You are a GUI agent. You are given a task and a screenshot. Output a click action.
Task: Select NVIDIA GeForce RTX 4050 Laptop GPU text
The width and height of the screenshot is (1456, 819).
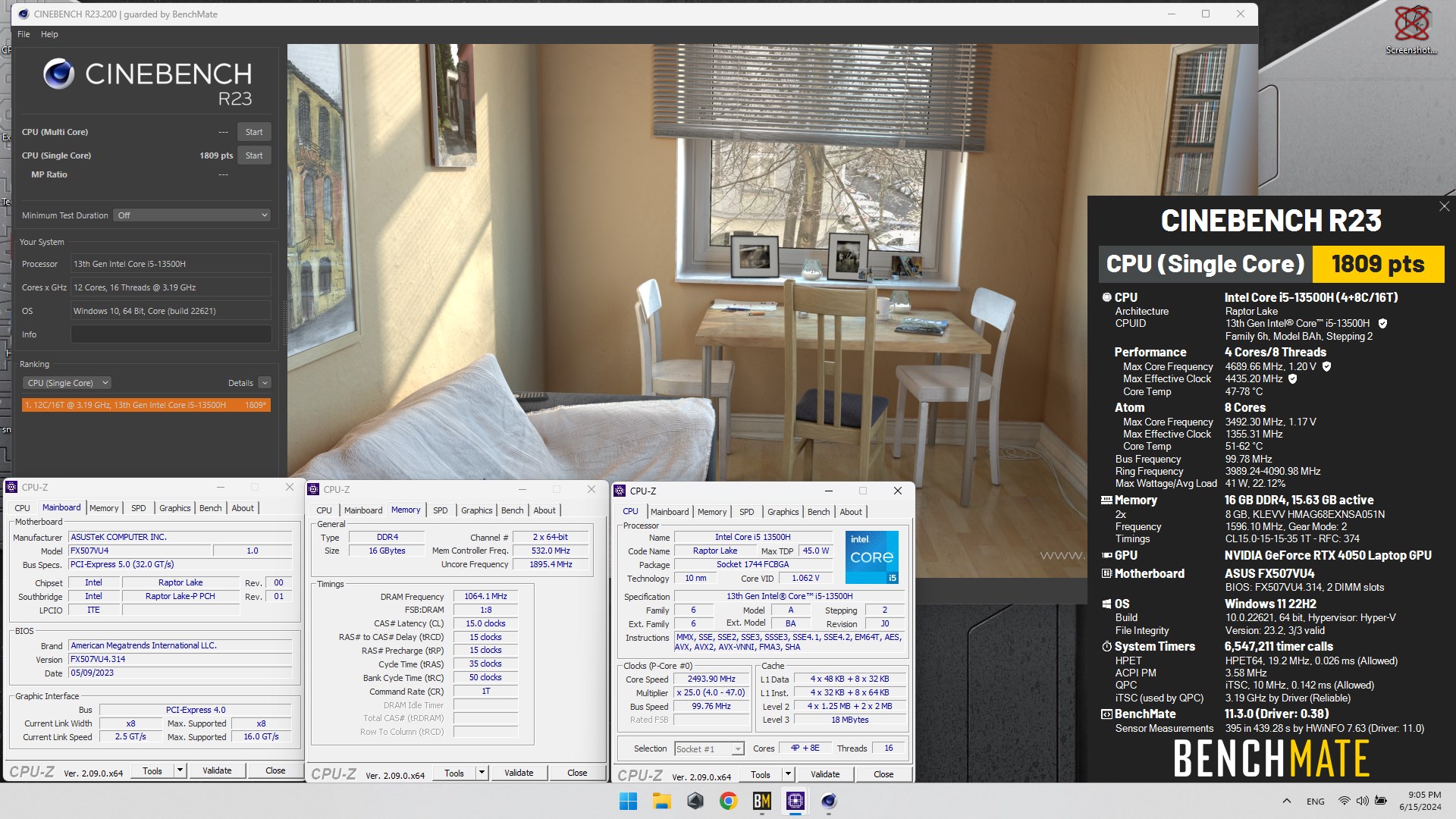[1328, 555]
